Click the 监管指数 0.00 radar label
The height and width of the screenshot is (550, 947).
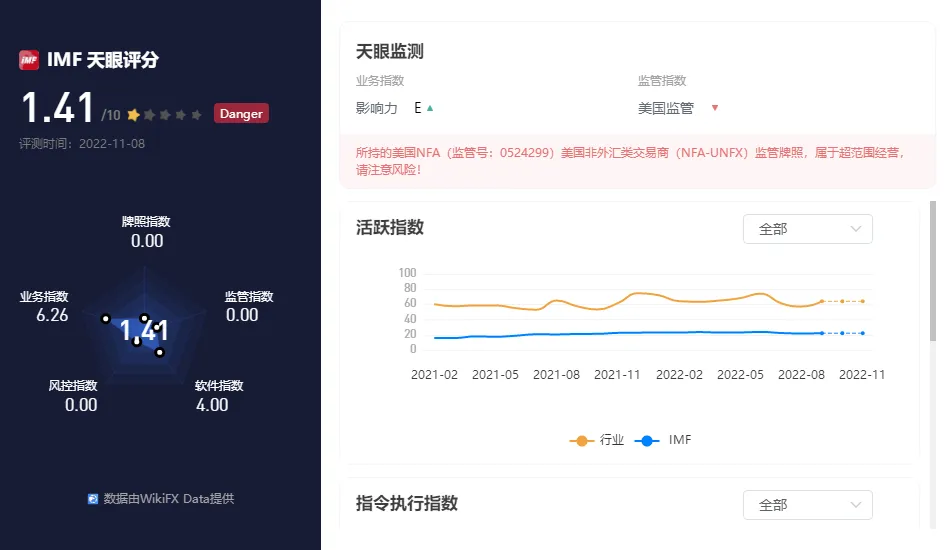point(249,306)
